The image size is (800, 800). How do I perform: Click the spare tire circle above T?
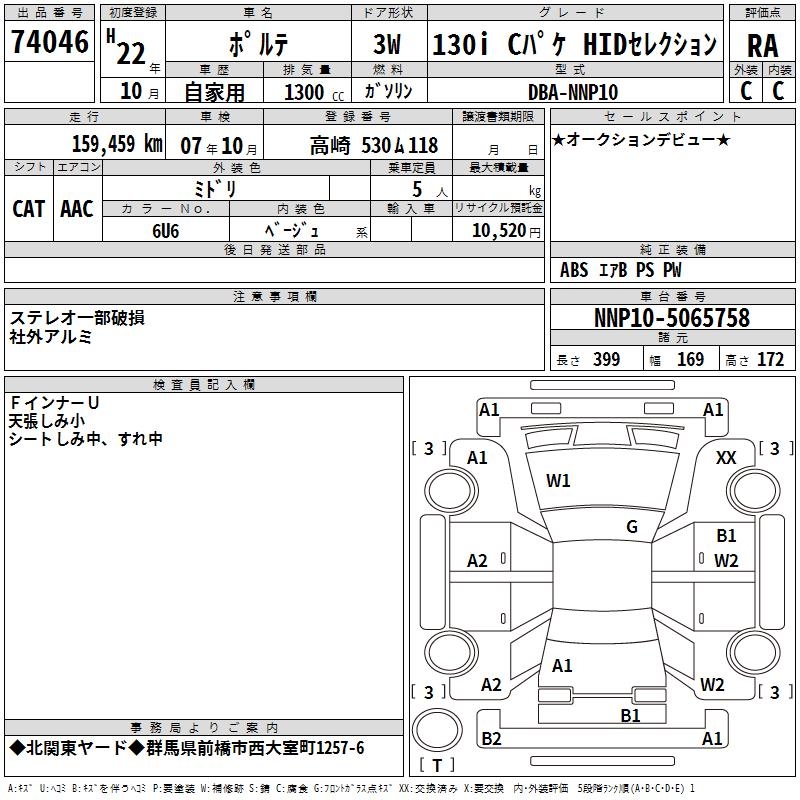(x=437, y=729)
